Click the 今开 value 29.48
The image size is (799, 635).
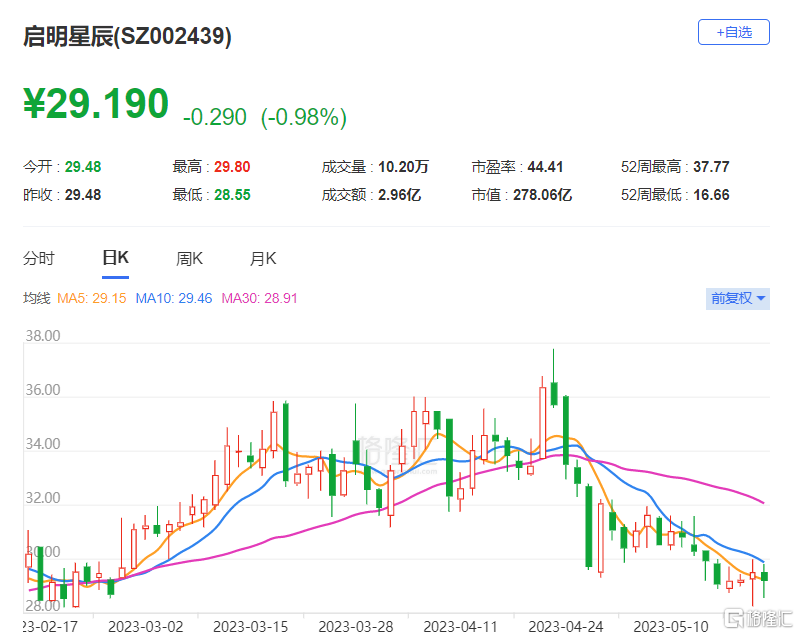(x=83, y=167)
